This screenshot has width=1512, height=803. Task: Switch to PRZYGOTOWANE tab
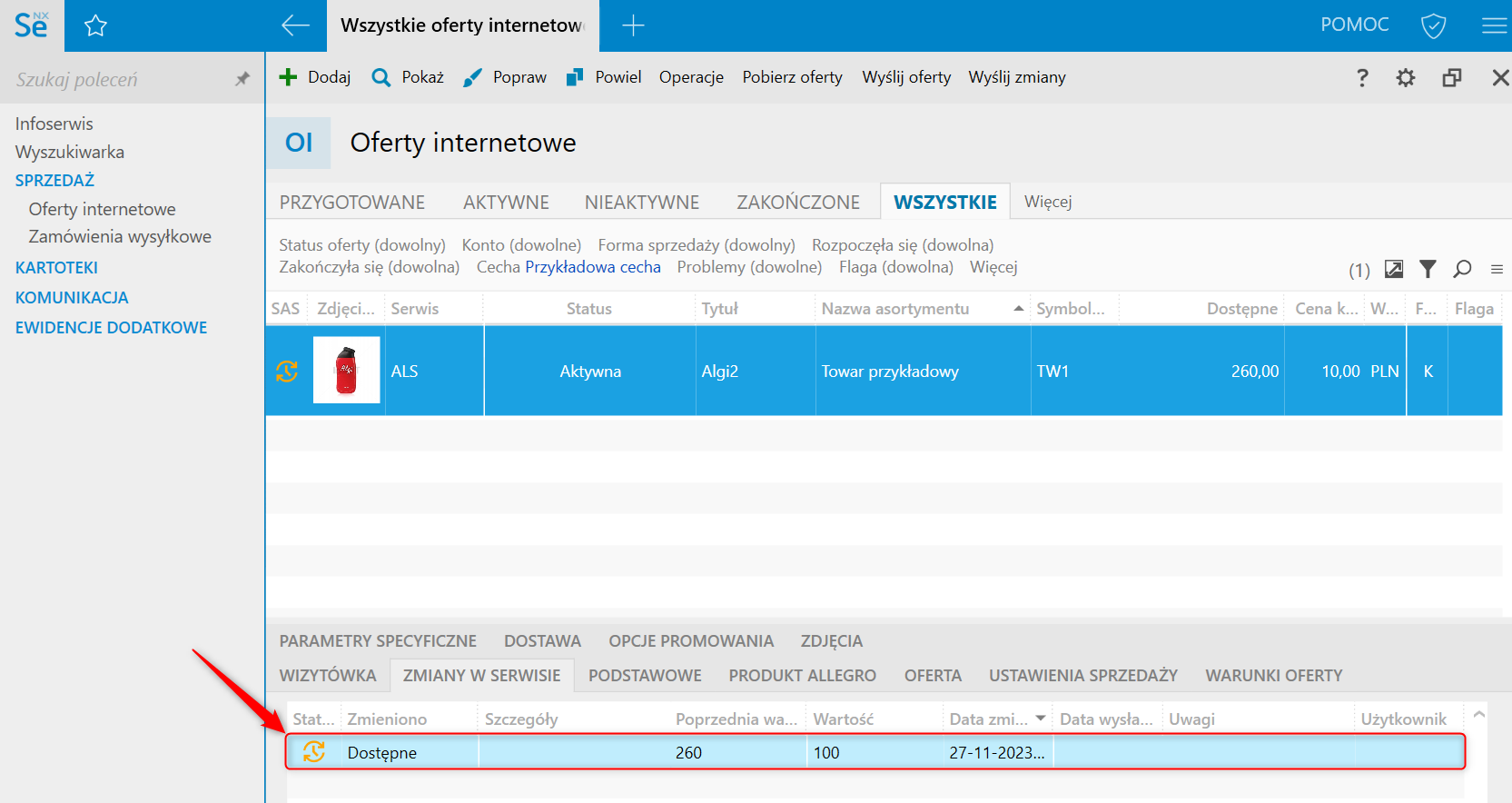[x=352, y=202]
